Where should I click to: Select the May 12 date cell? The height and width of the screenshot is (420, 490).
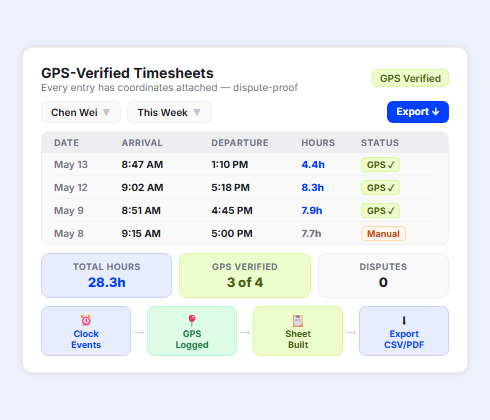click(71, 188)
